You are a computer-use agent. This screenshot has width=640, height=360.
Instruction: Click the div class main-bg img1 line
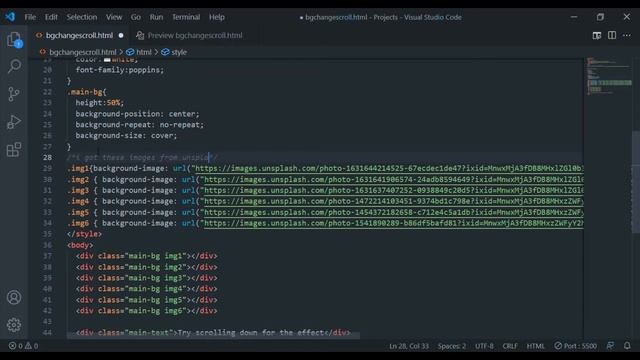pyautogui.click(x=147, y=256)
